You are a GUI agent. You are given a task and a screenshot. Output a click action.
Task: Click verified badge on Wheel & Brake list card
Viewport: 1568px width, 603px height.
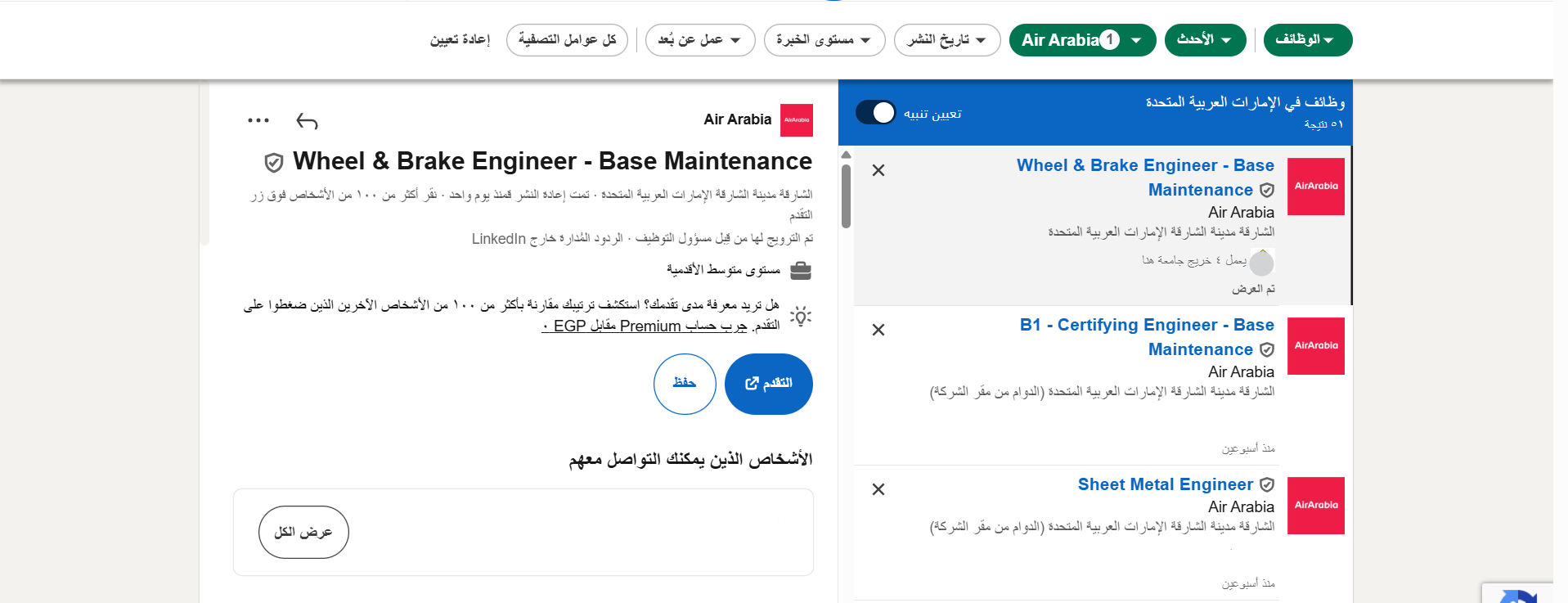click(1266, 191)
